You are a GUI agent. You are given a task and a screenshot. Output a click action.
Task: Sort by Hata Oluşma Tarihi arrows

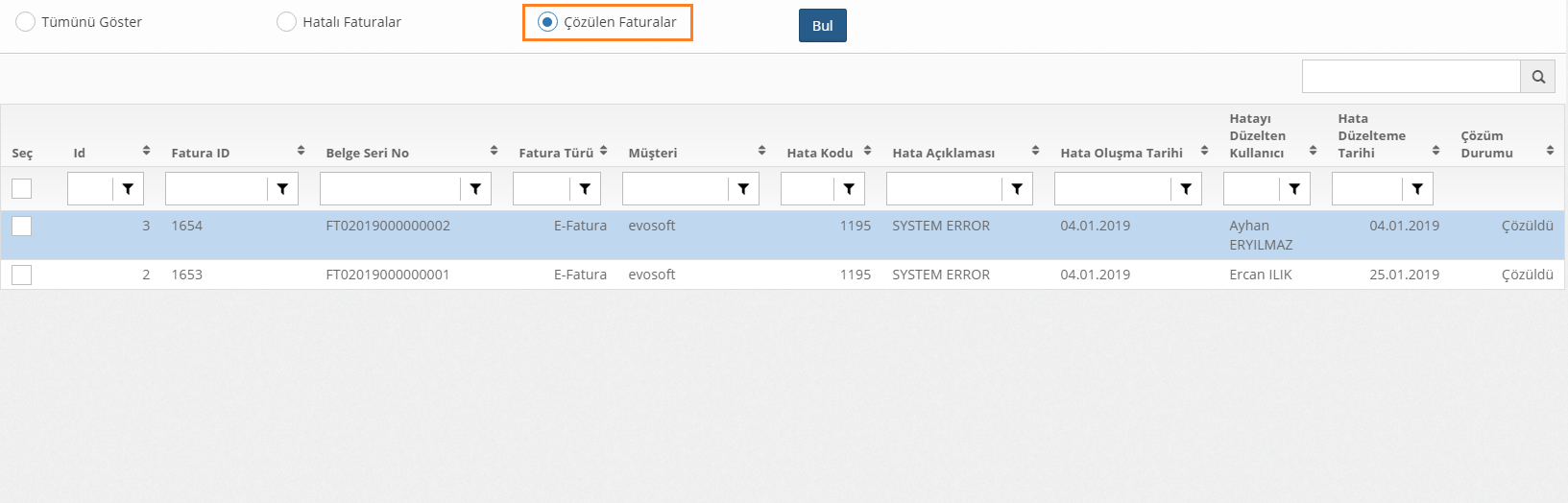point(1204,151)
